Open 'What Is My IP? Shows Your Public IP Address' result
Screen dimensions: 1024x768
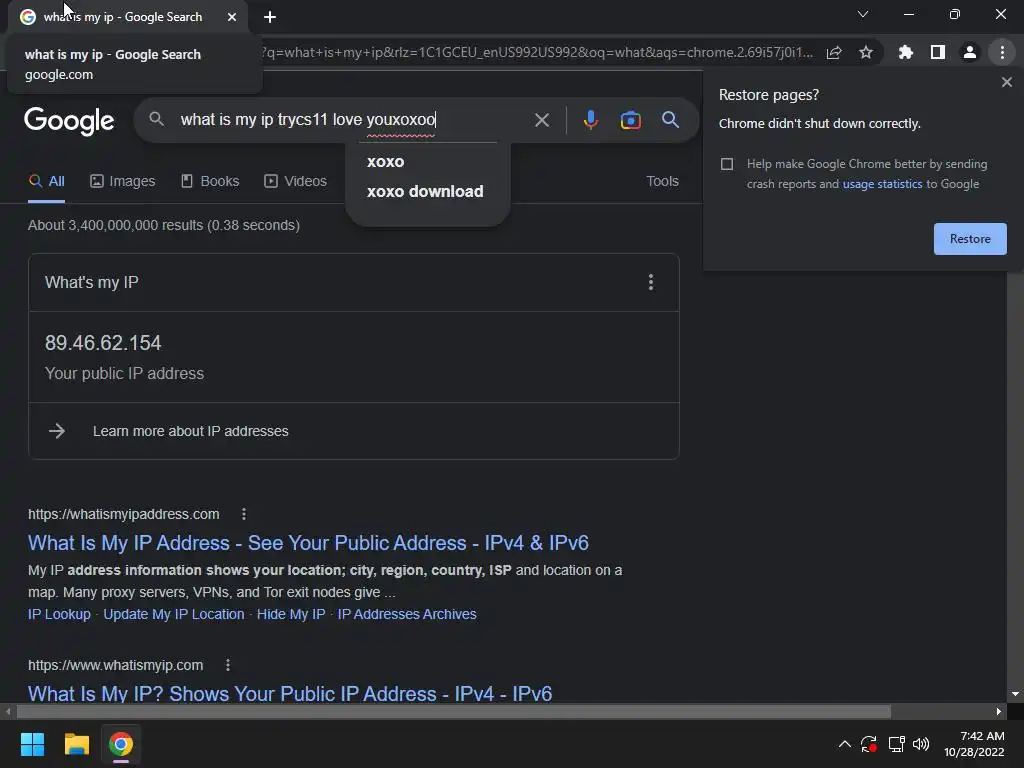click(290, 693)
